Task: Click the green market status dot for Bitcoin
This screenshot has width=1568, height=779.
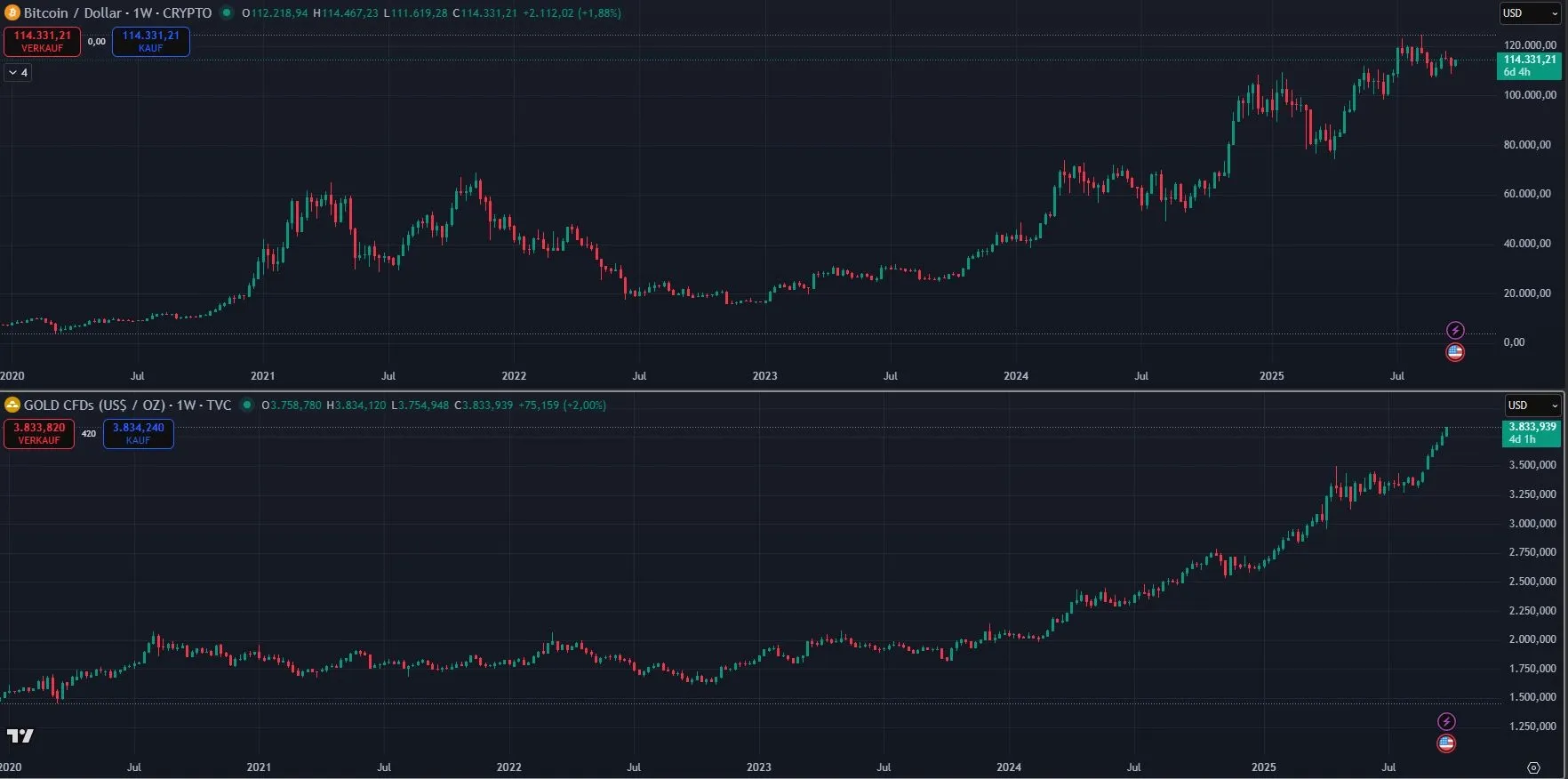Action: 227,13
